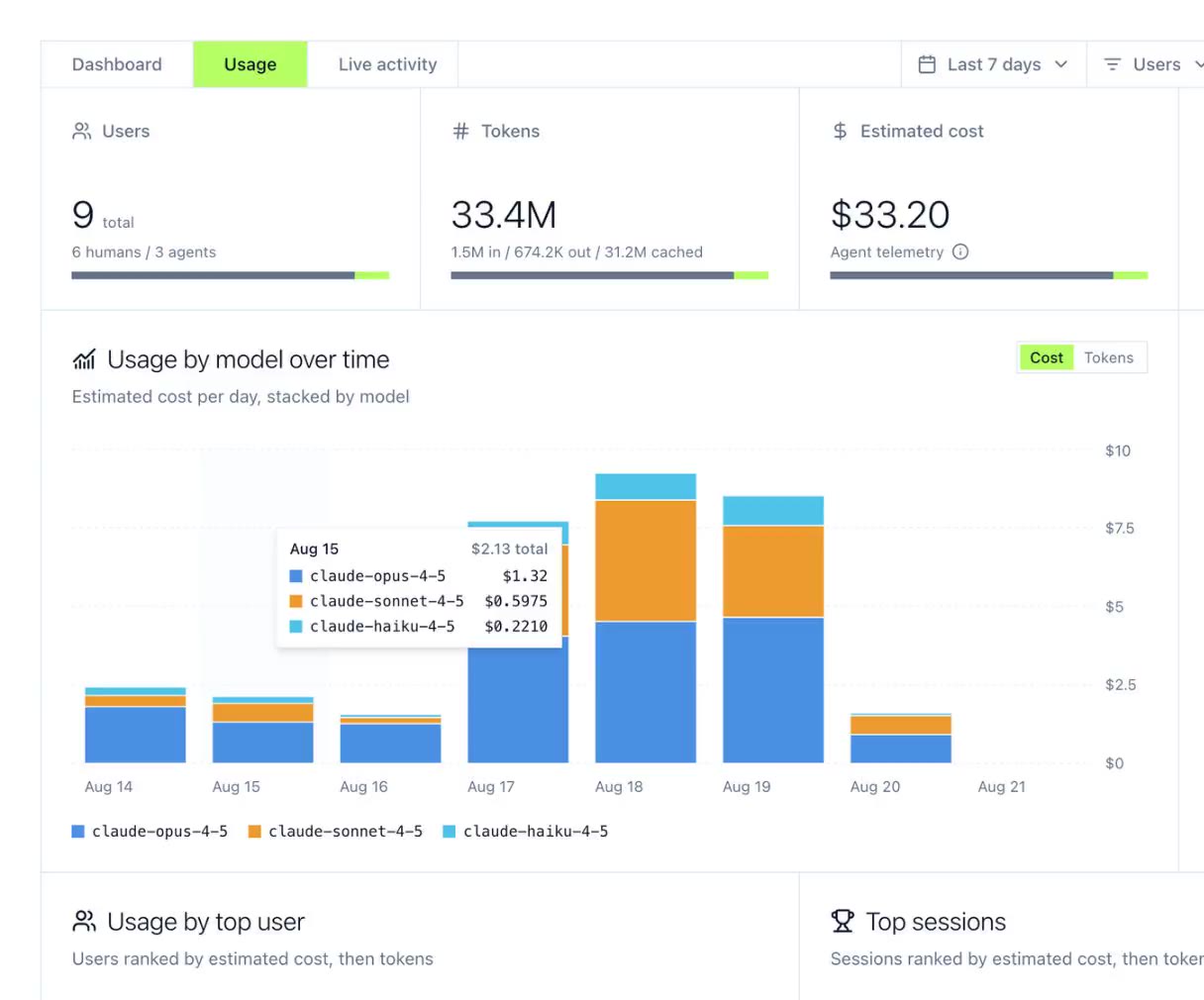Click the hash icon in the Tokens card
Image resolution: width=1204 pixels, height=1000 pixels.
coord(460,131)
